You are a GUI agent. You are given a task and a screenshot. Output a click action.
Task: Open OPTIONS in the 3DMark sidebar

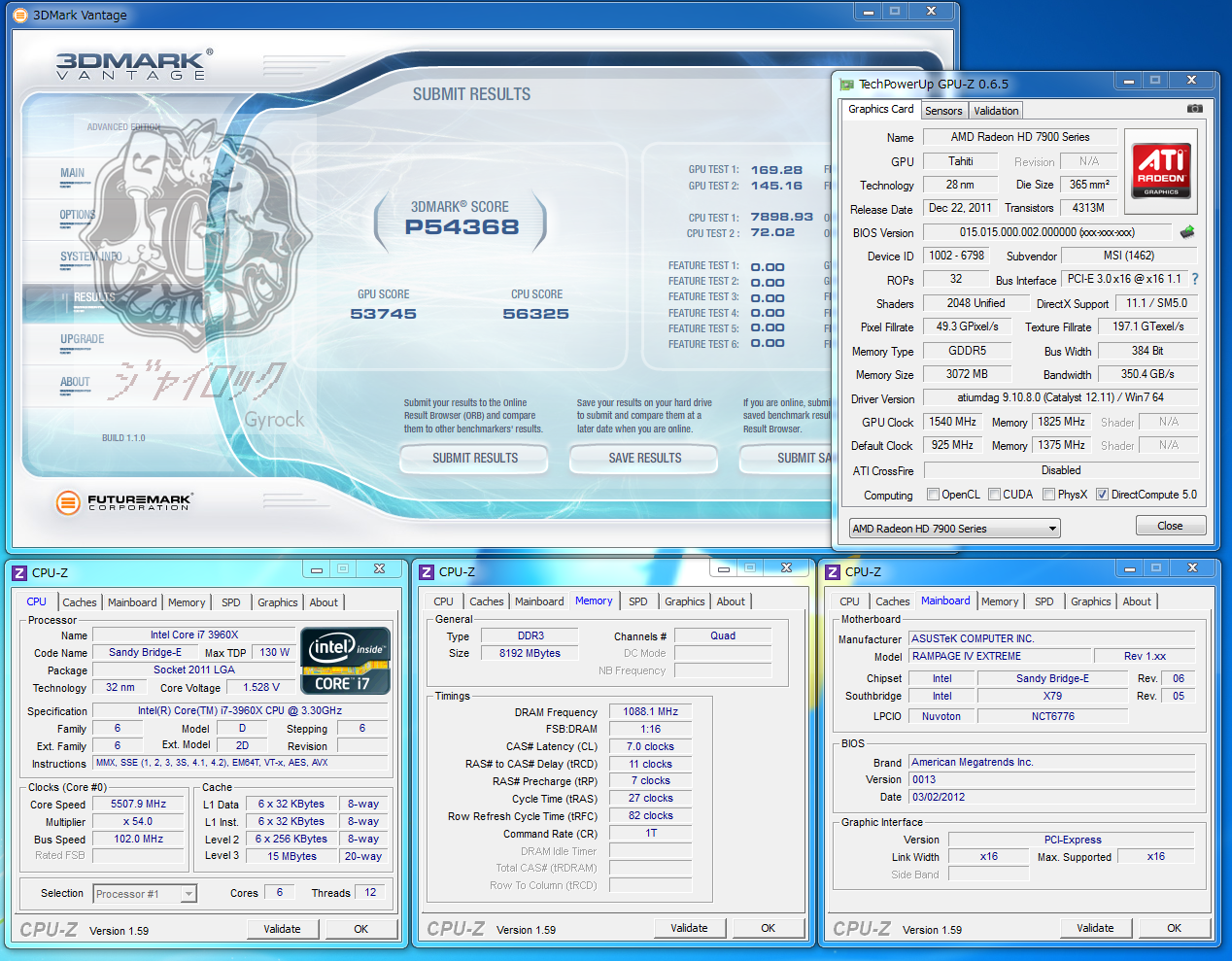(x=78, y=215)
